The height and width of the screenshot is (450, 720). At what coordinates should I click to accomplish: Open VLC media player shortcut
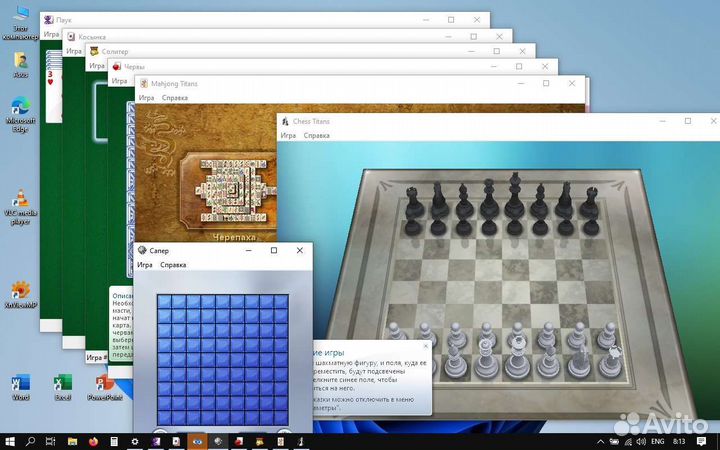(x=20, y=205)
